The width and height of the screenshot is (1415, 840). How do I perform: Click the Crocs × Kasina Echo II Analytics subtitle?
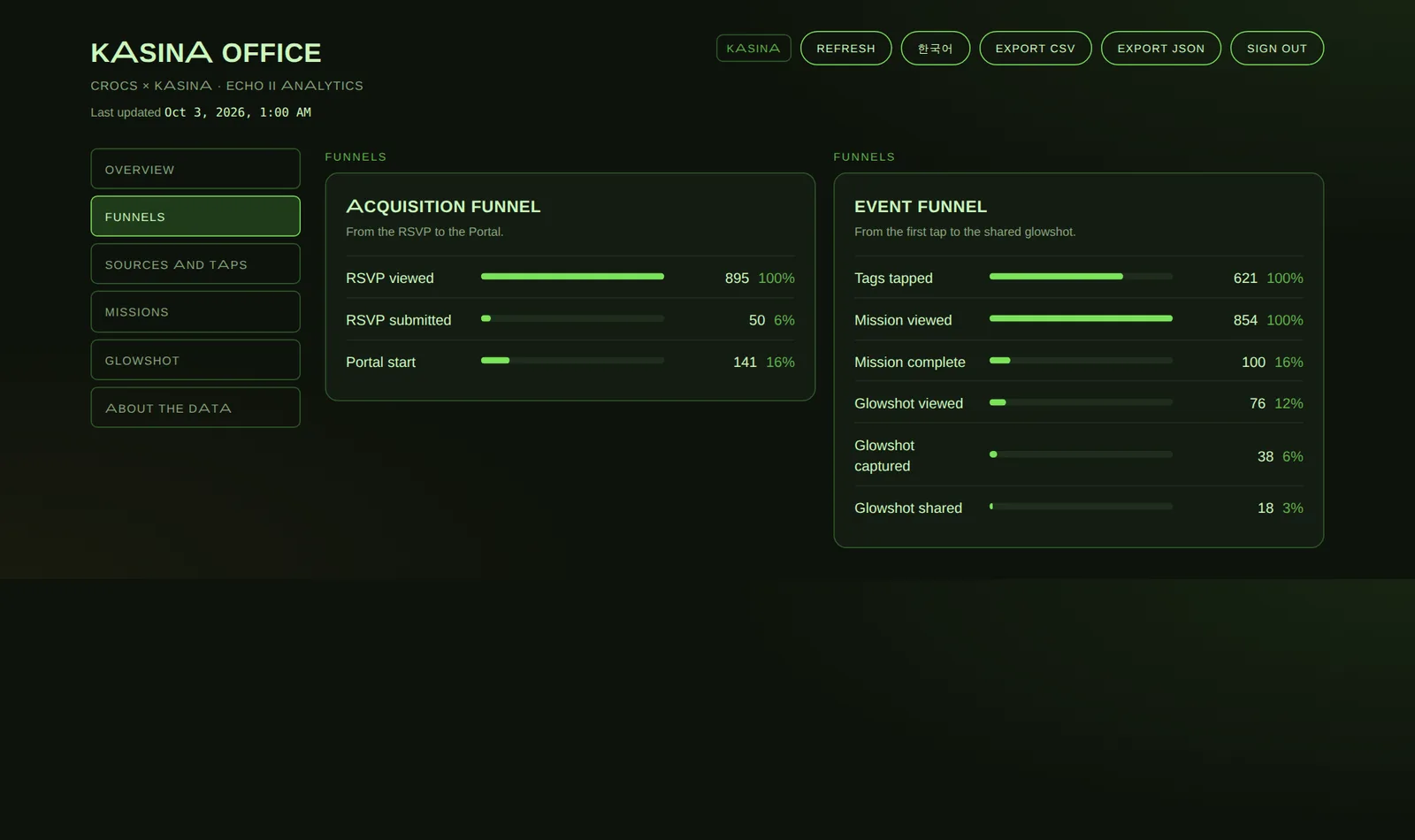click(x=226, y=86)
